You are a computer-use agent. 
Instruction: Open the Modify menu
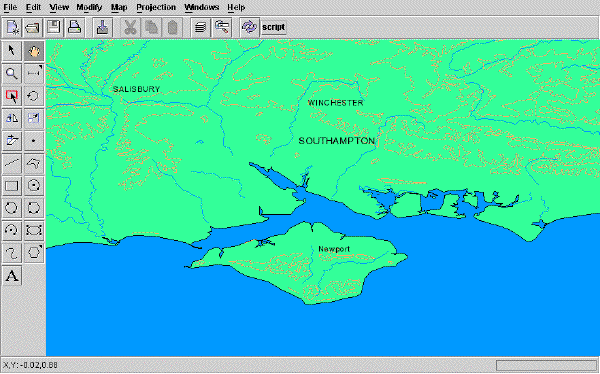point(89,7)
